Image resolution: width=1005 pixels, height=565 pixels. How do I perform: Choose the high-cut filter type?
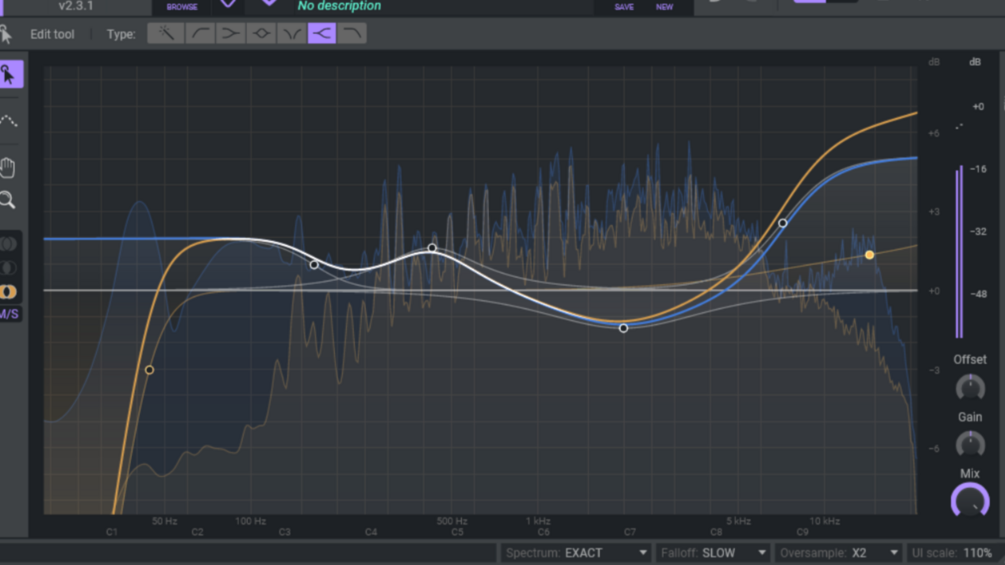(x=352, y=33)
